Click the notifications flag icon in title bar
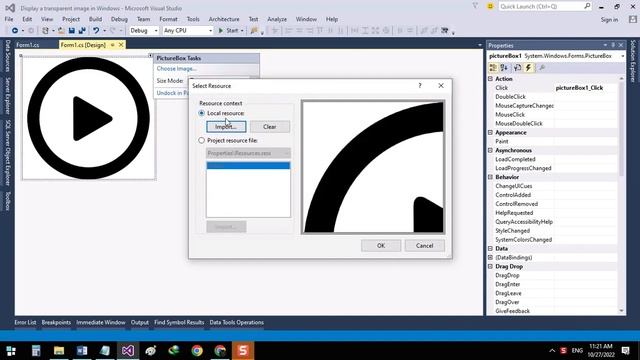This screenshot has width=640, height=360. pos(475,6)
